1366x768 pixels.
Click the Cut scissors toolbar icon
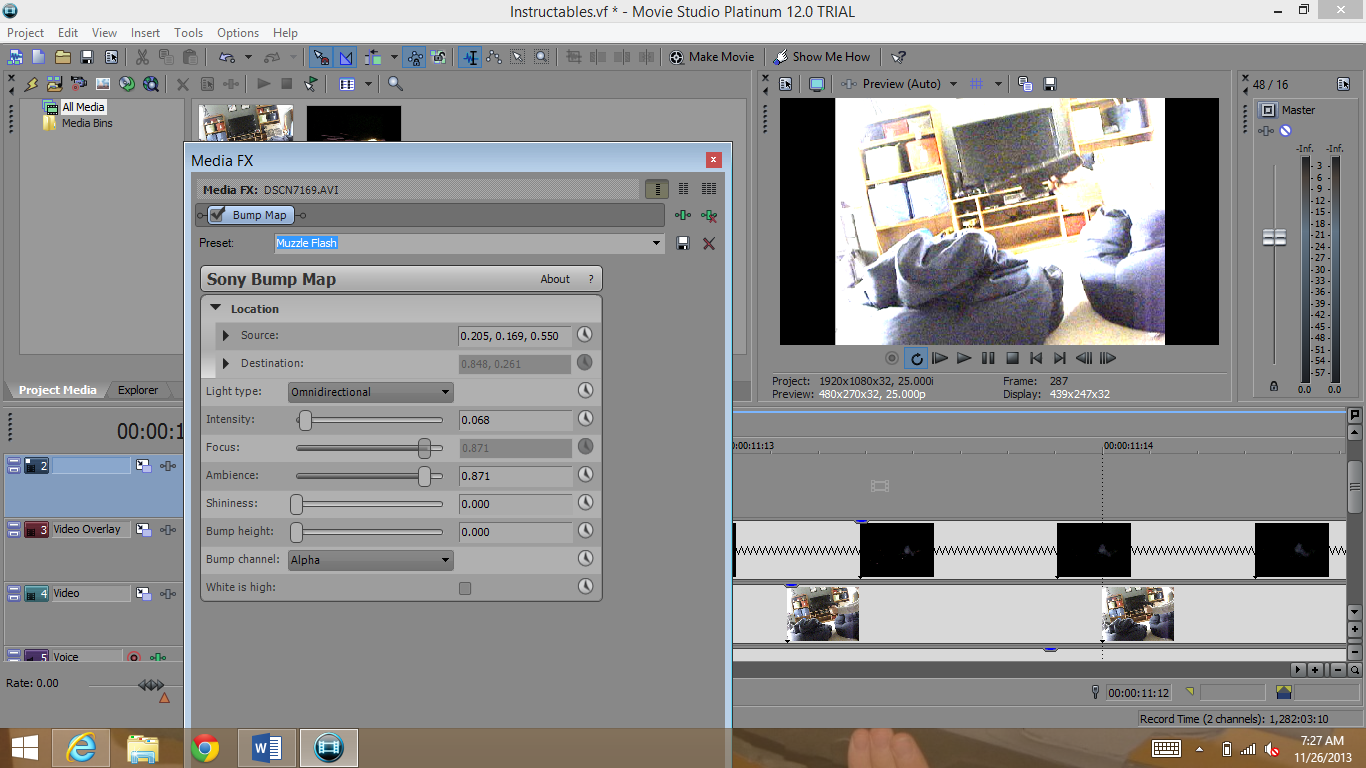point(142,57)
